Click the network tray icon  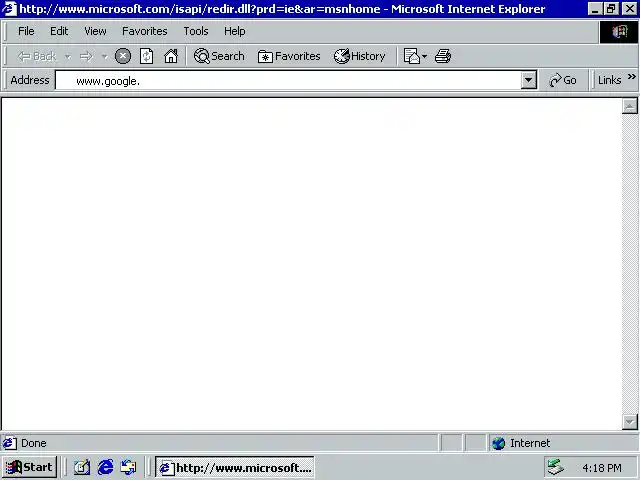click(x=556, y=467)
